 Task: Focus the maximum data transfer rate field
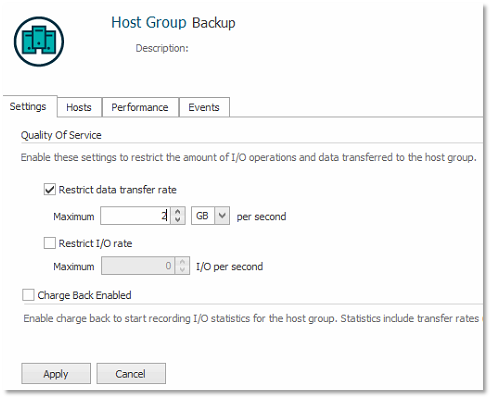(136, 216)
